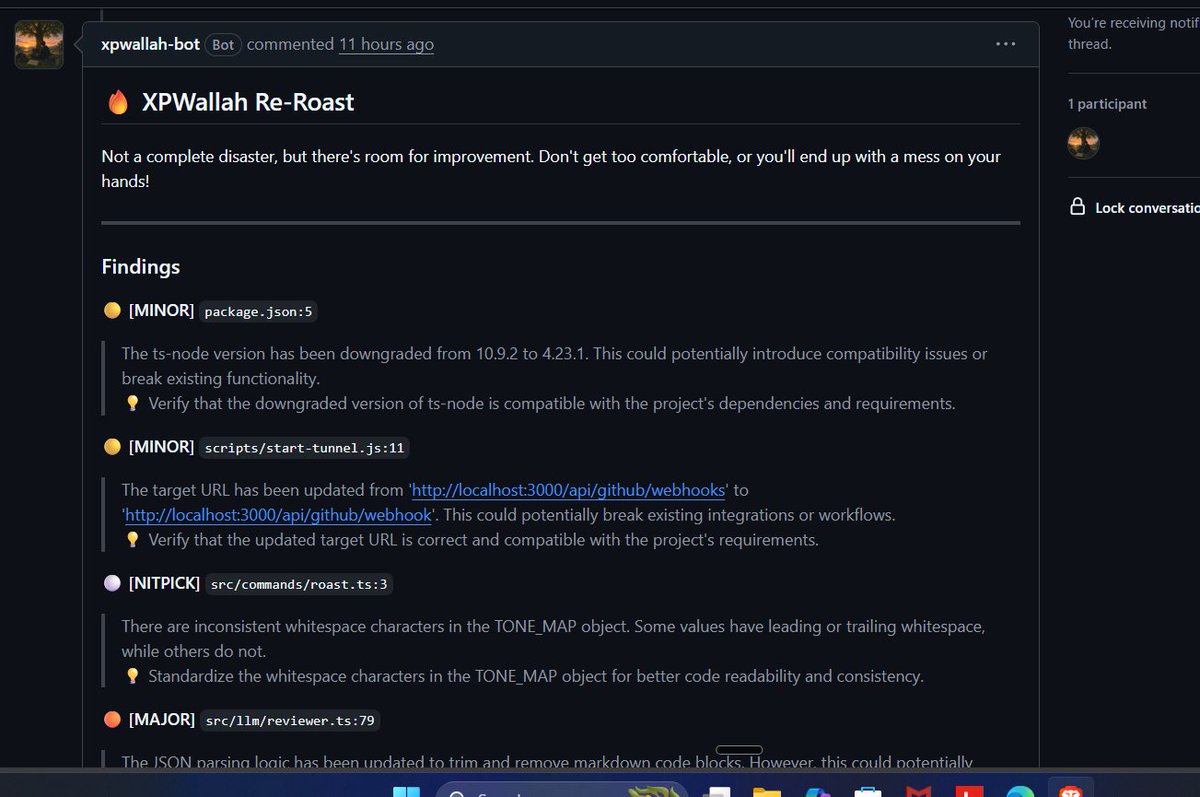Screen dimensions: 1200x797
Task: Click the 'Verify that the downgraded version' suggestion text
Action: [552, 404]
